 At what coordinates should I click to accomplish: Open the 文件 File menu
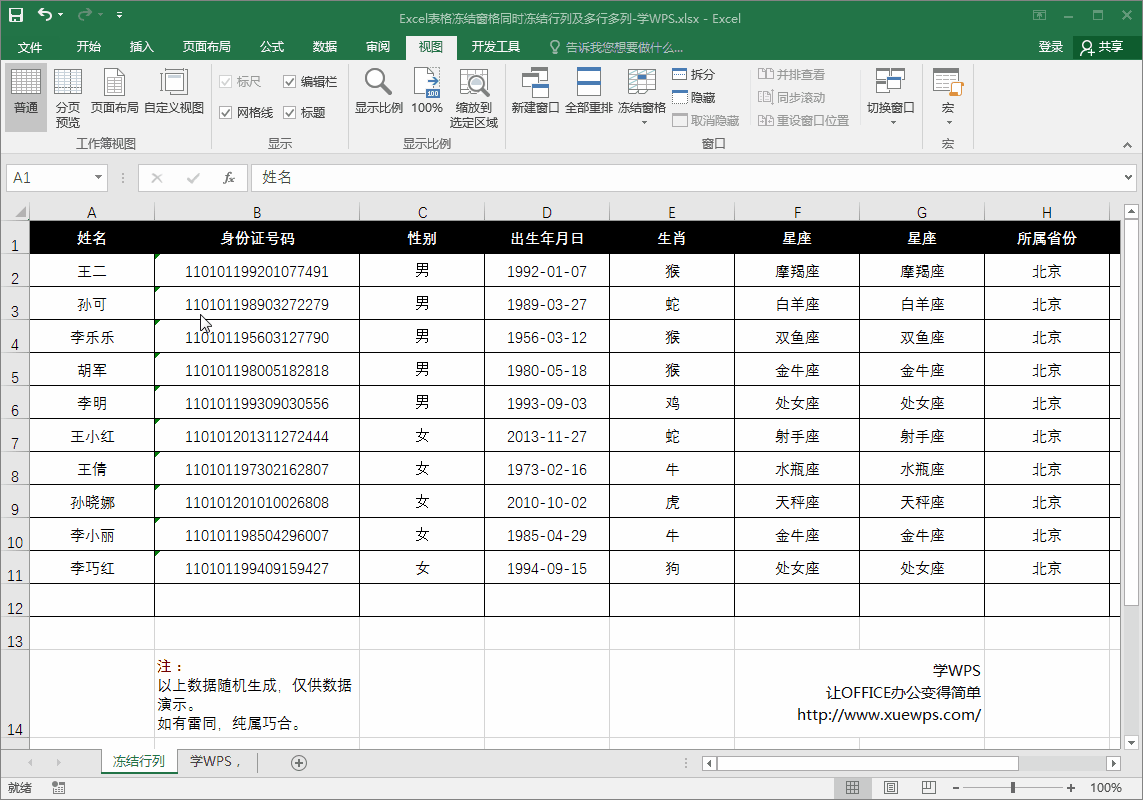click(29, 47)
